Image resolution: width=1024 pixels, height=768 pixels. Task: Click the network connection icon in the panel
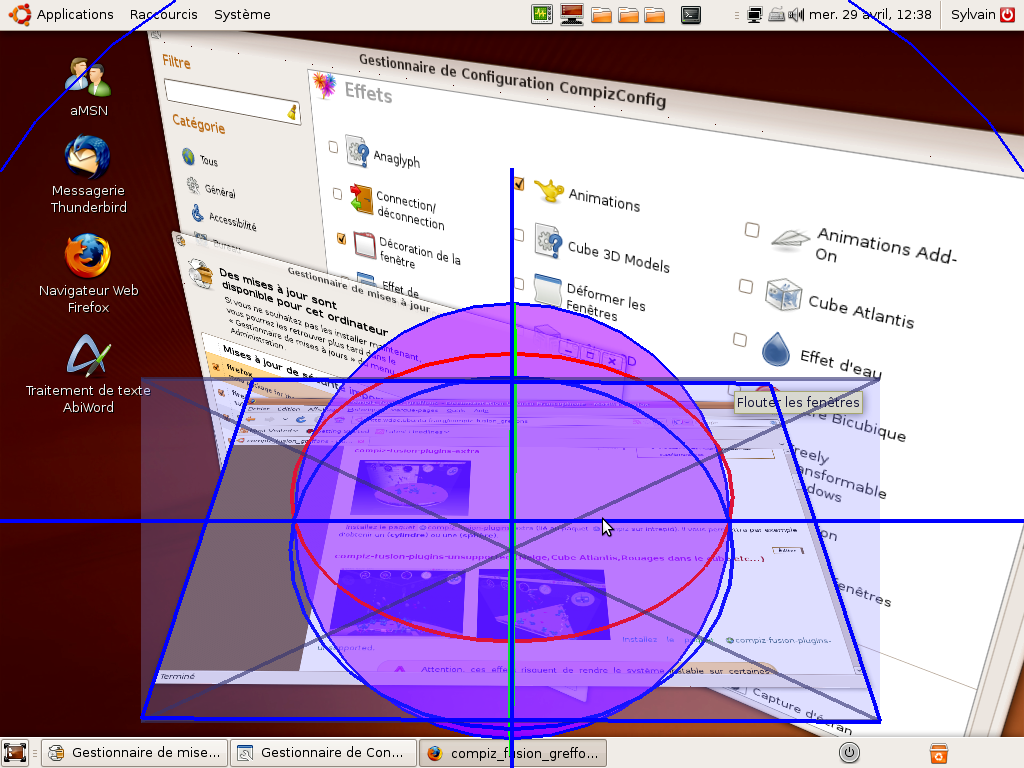tap(756, 14)
